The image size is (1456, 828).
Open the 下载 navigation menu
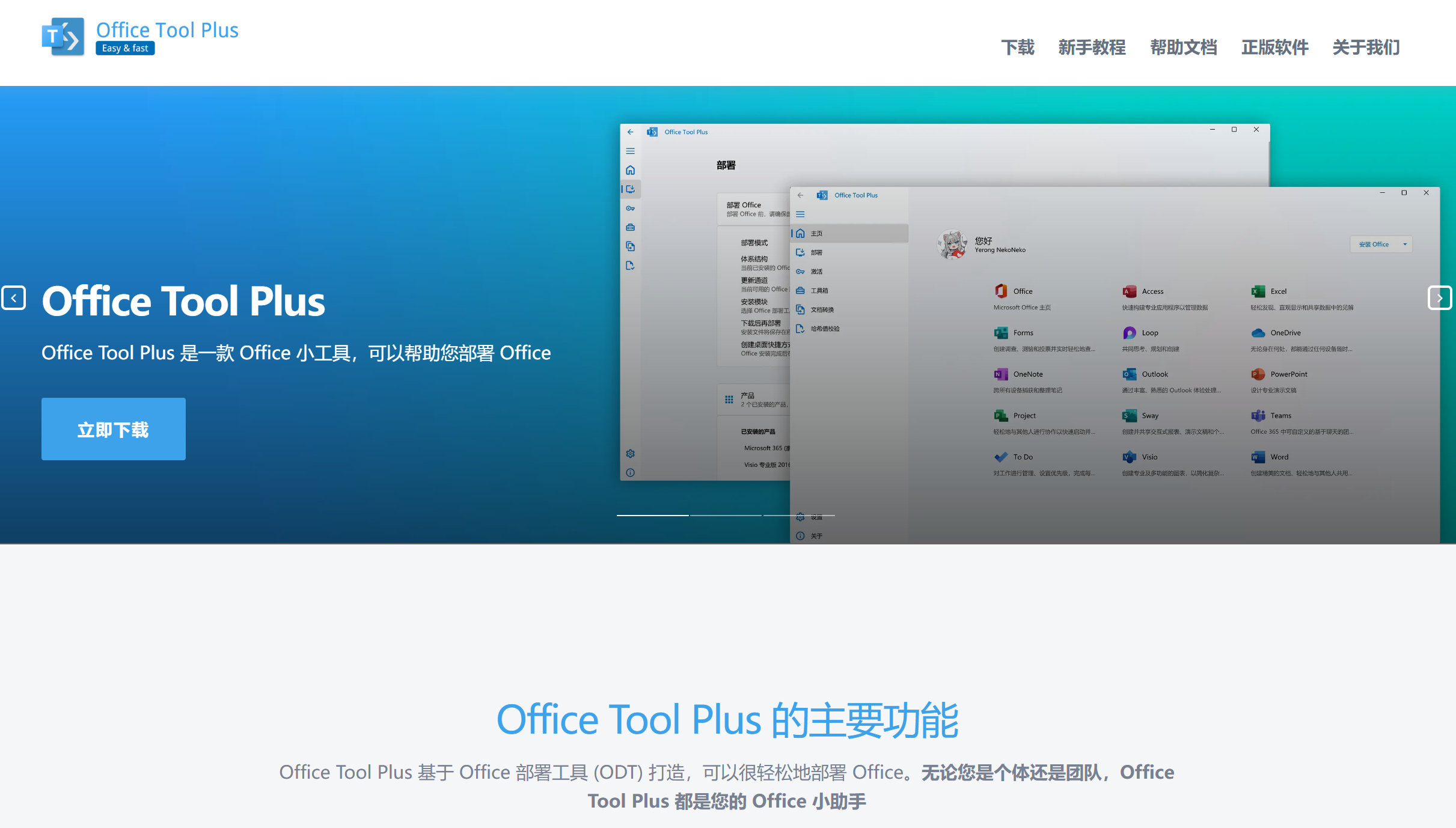point(1017,47)
